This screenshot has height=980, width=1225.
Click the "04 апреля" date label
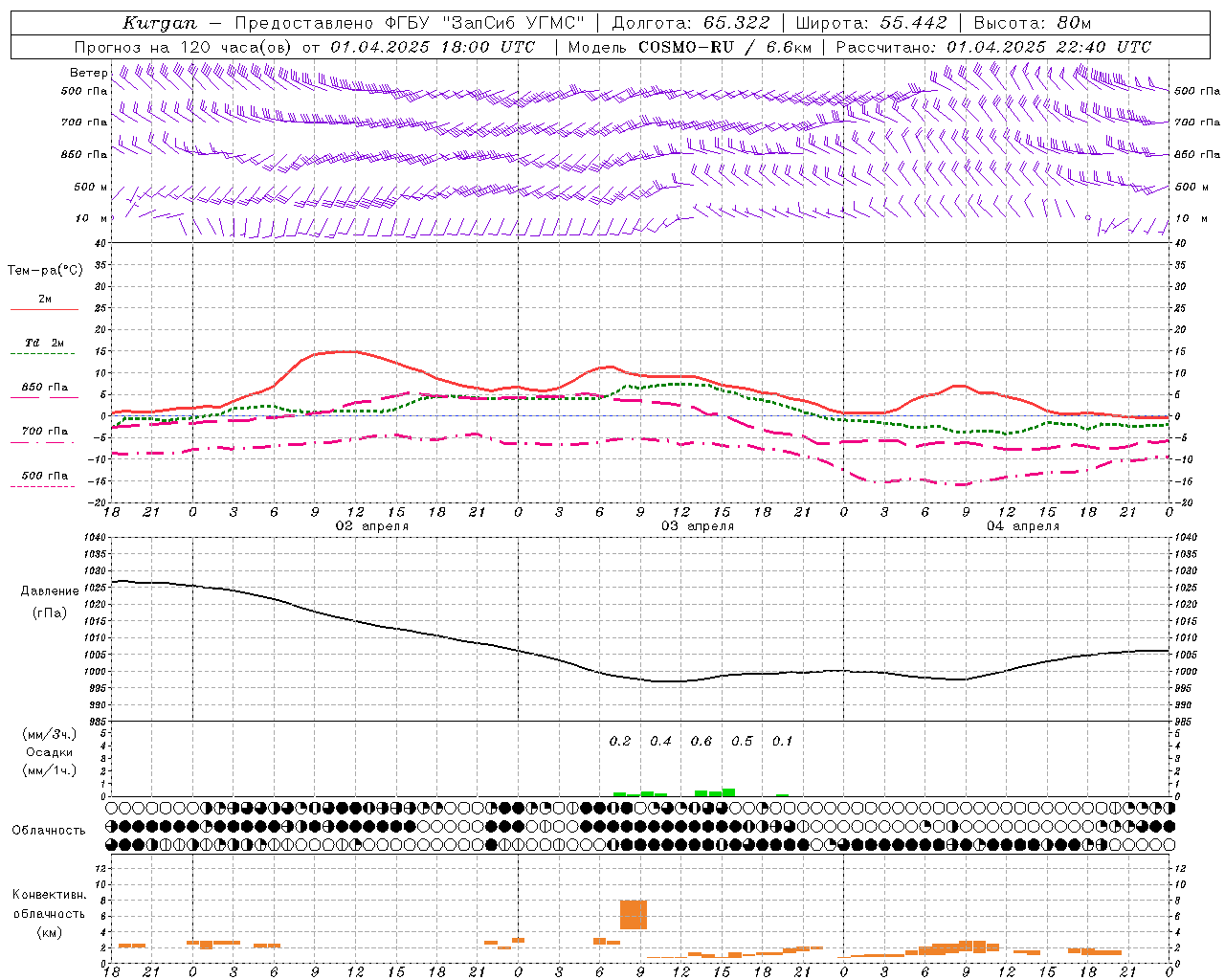point(1023,526)
